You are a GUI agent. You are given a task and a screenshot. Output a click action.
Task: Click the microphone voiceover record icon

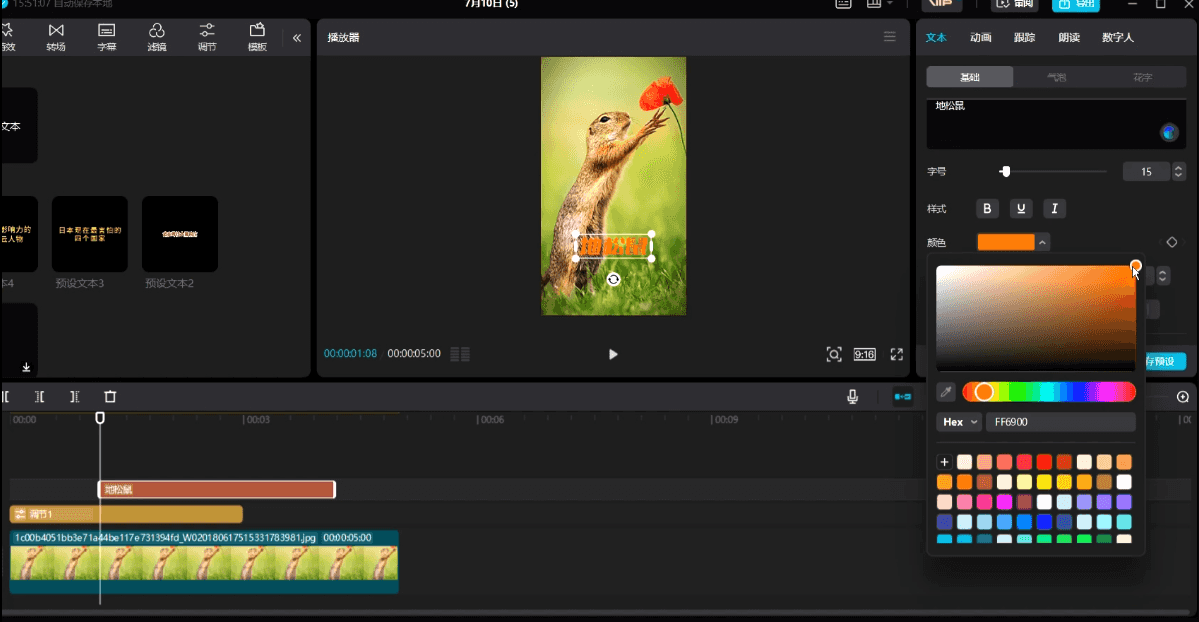[853, 396]
